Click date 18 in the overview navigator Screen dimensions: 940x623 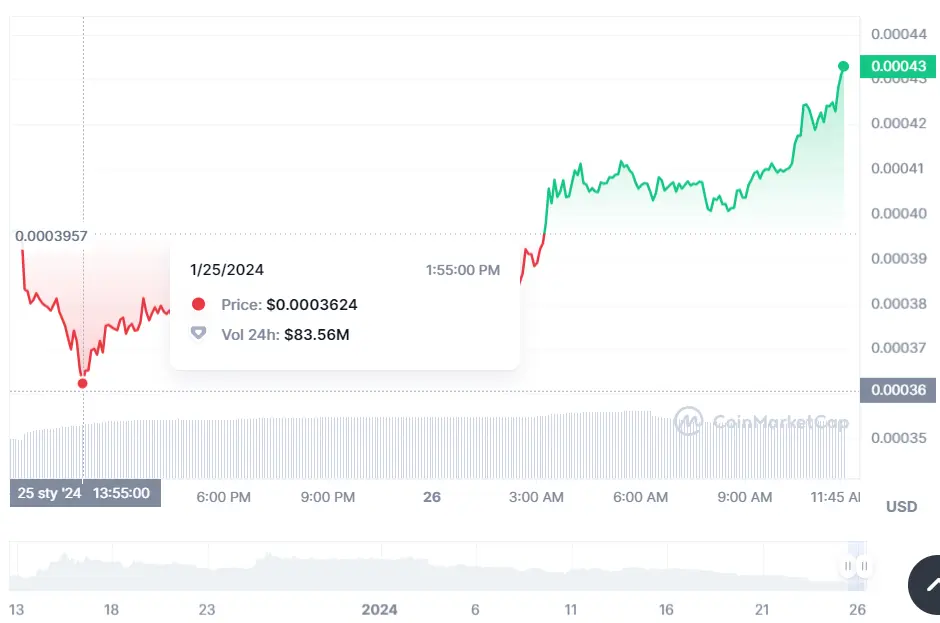point(112,609)
